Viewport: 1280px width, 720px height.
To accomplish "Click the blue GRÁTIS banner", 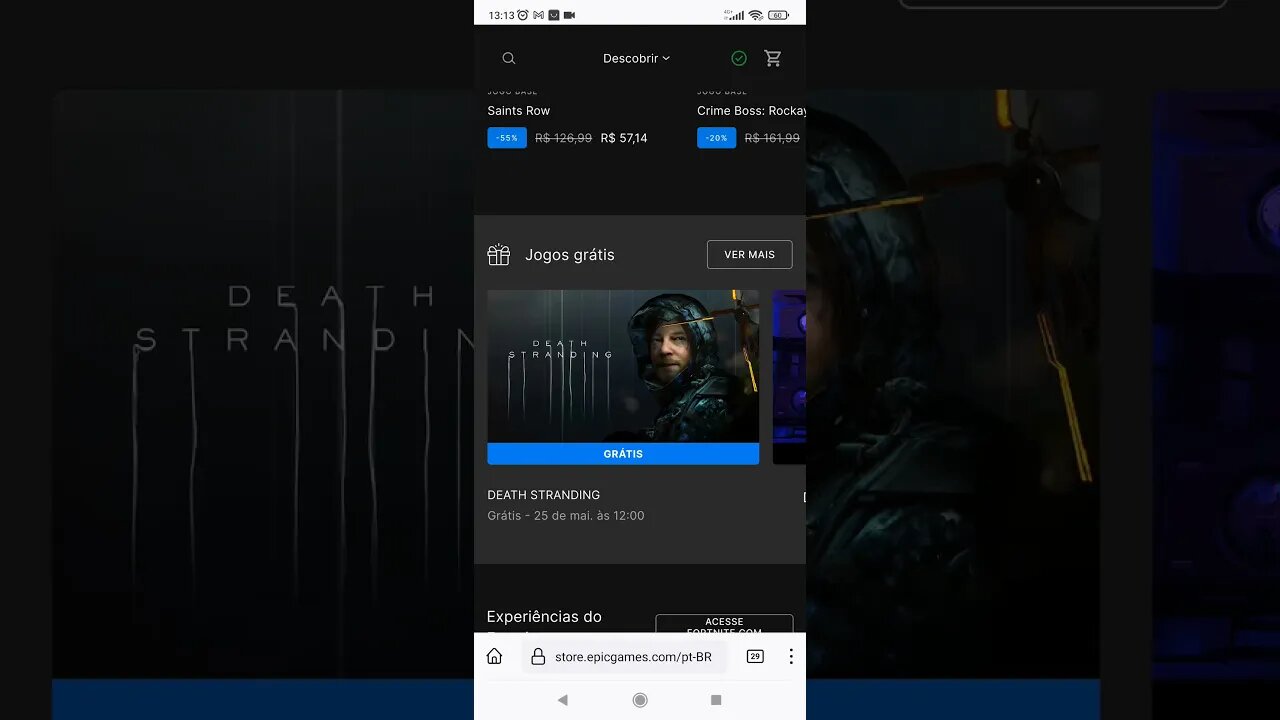I will click(x=623, y=454).
